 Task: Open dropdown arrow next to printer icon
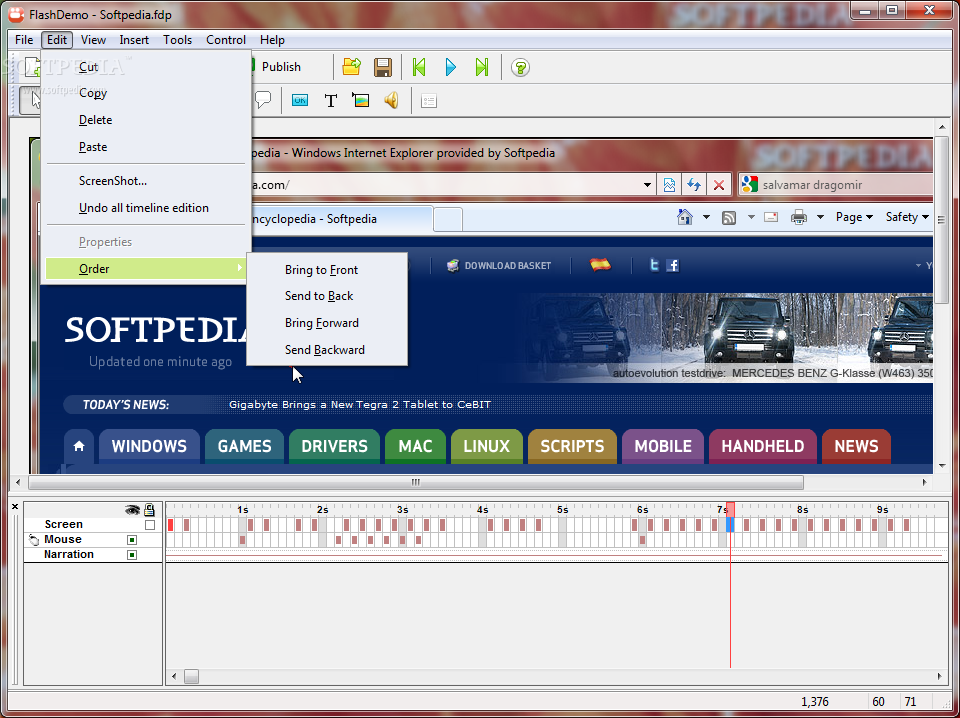[820, 217]
